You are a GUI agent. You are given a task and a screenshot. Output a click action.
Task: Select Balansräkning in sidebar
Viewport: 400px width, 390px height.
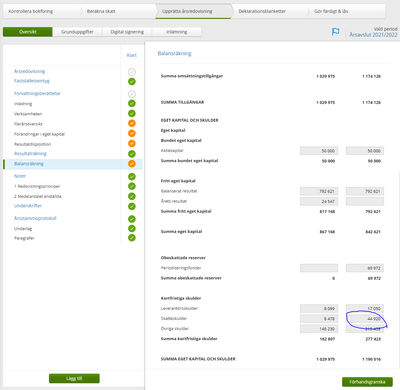pyautogui.click(x=29, y=164)
